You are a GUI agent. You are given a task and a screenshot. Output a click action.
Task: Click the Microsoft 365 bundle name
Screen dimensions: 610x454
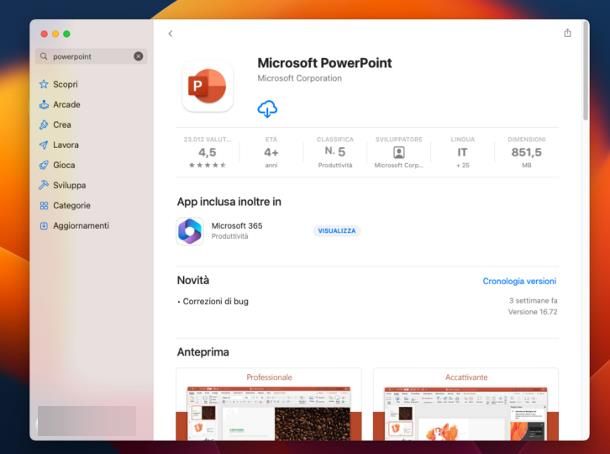point(237,226)
